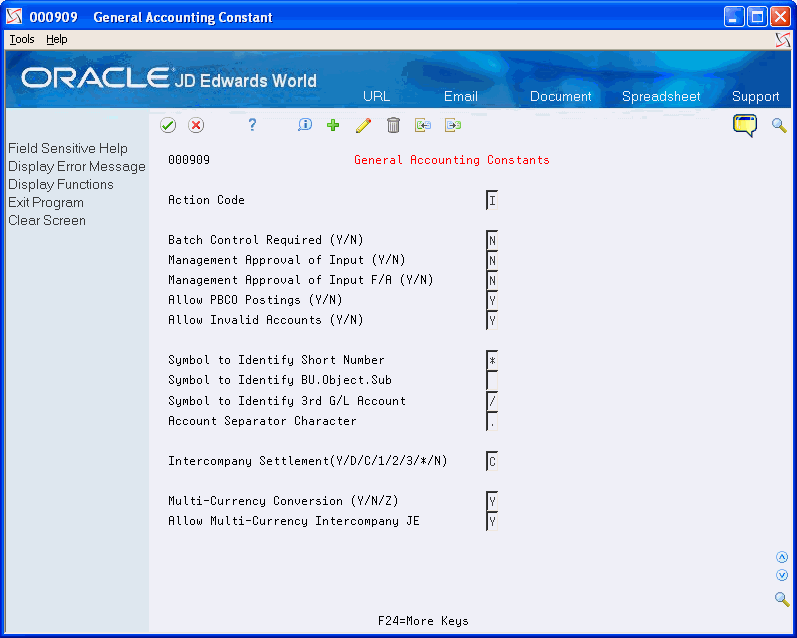Viewport: 797px width, 638px height.
Task: Click the export arrow-right icon
Action: [x=452, y=125]
